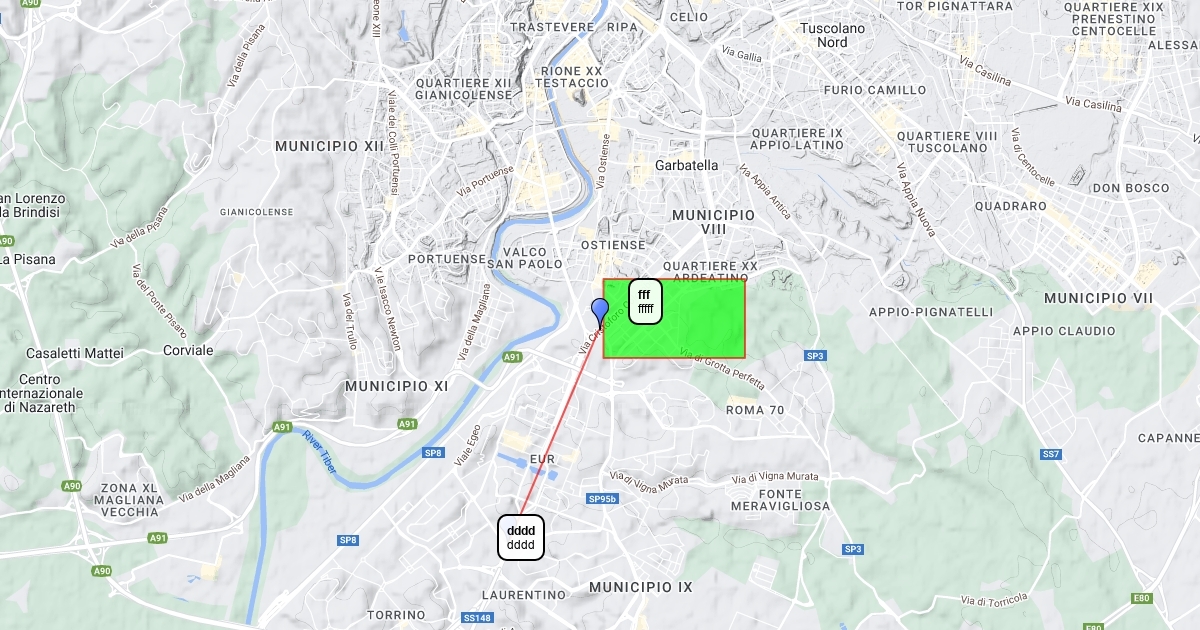Click the LAURENTINO label
Viewport: 1200px width, 630px height.
tap(524, 595)
